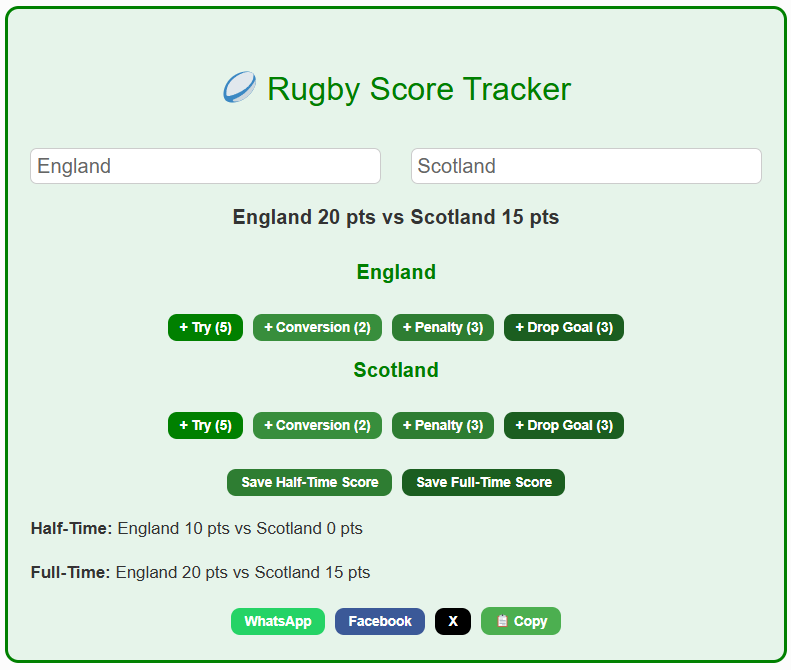Click the rugby ball icon in title

pos(240,87)
